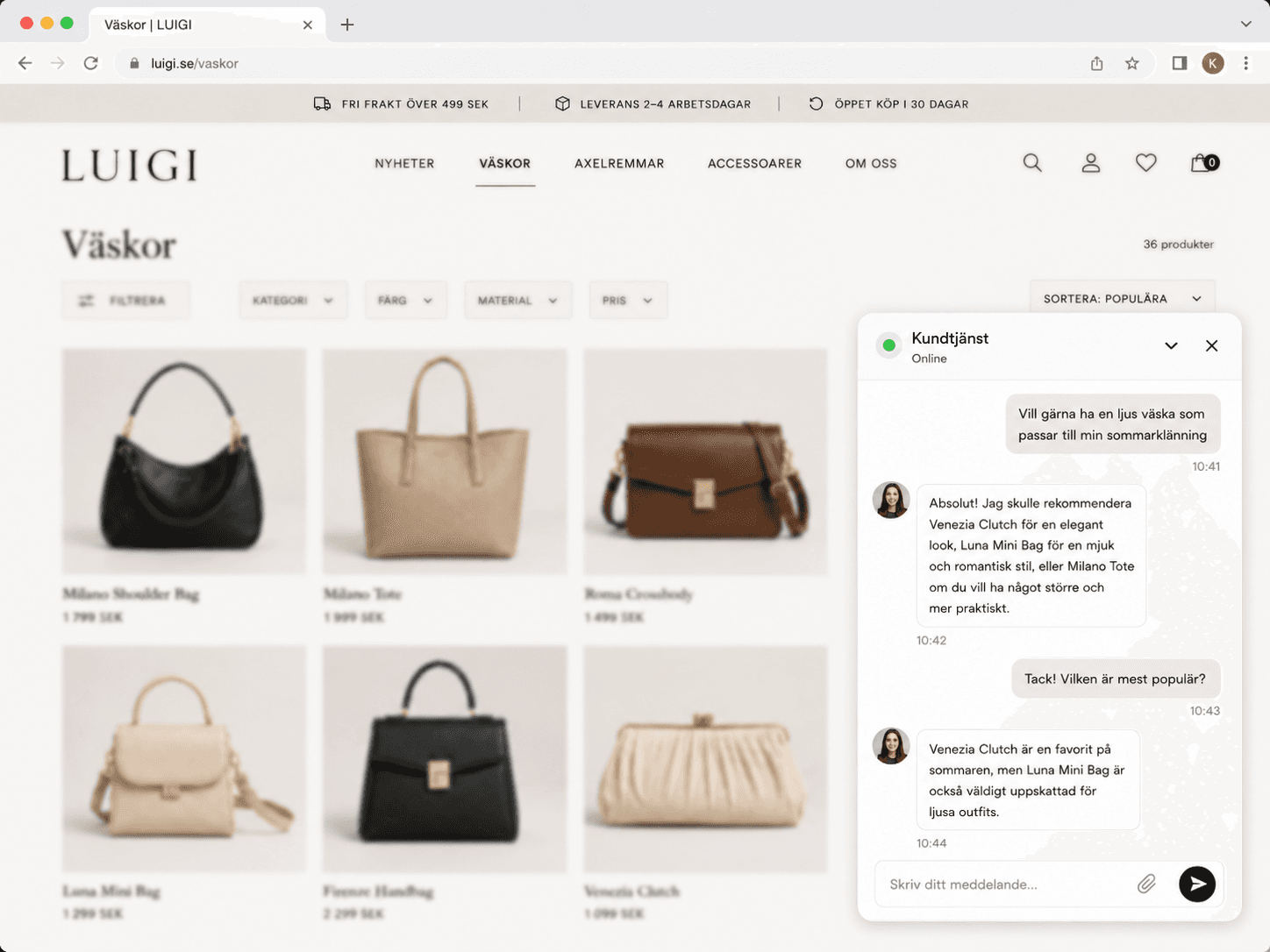Open the browser three-dot menu
Image resolution: width=1270 pixels, height=952 pixels.
(1245, 63)
